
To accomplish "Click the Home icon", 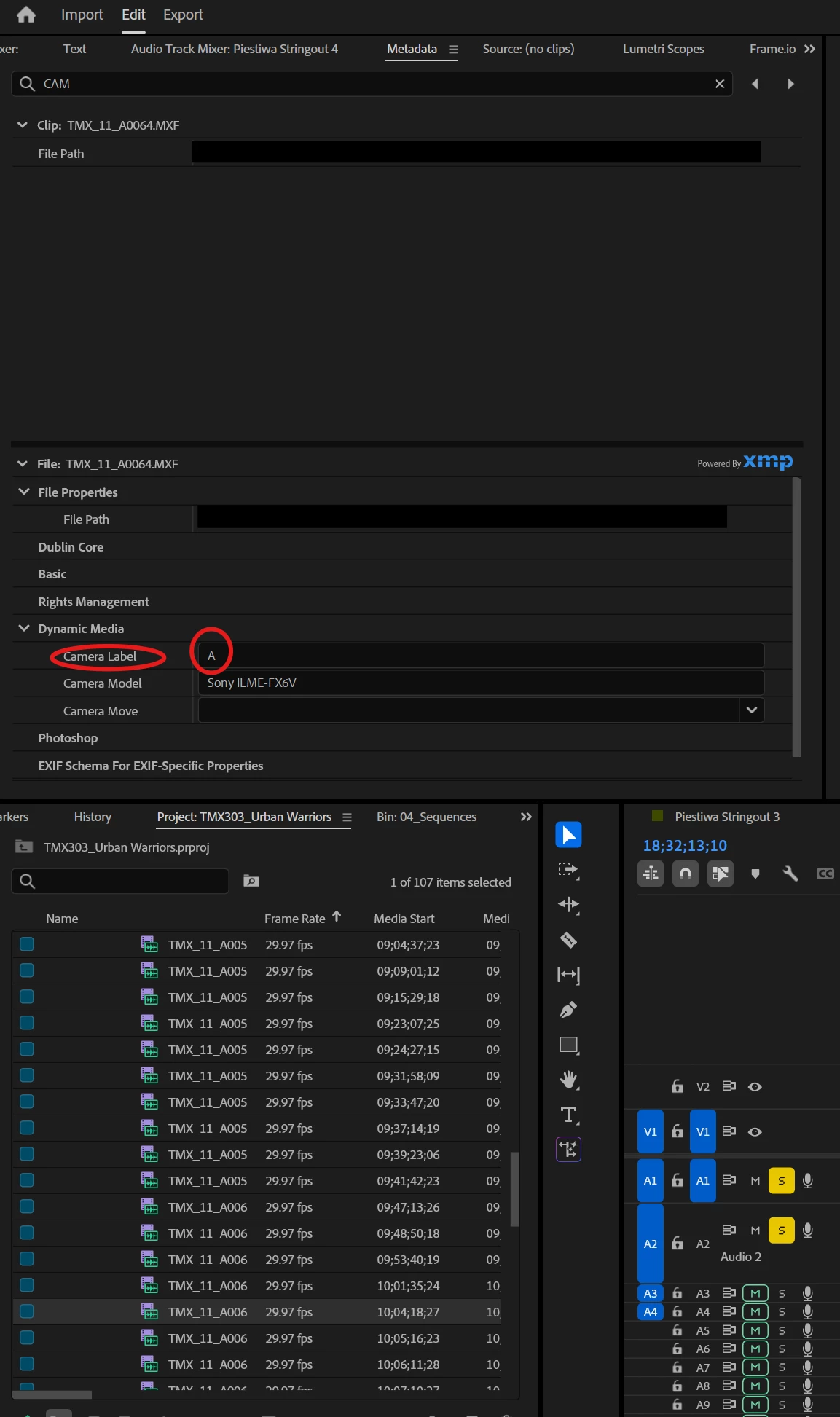I will 26,15.
